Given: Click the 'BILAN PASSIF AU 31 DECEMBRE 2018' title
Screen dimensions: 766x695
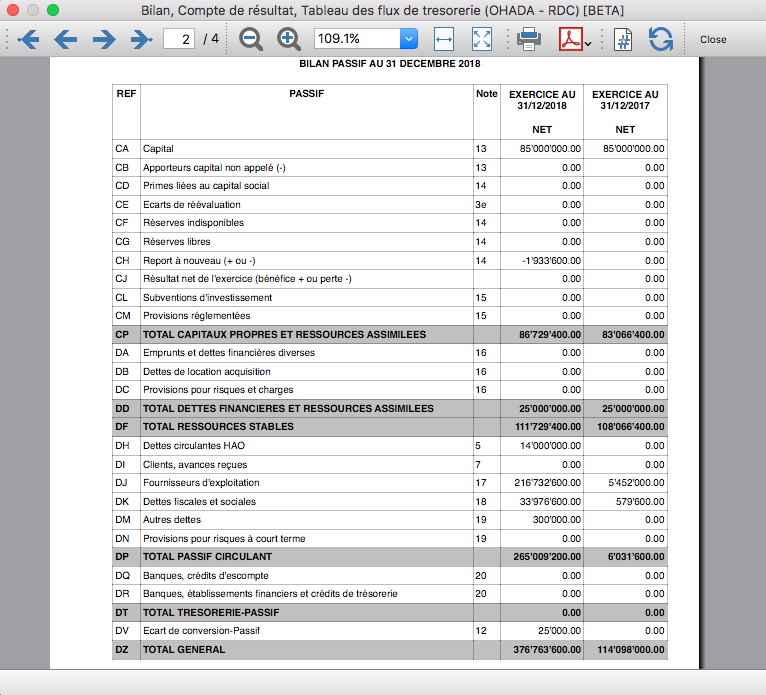Looking at the screenshot, I should click(390, 63).
